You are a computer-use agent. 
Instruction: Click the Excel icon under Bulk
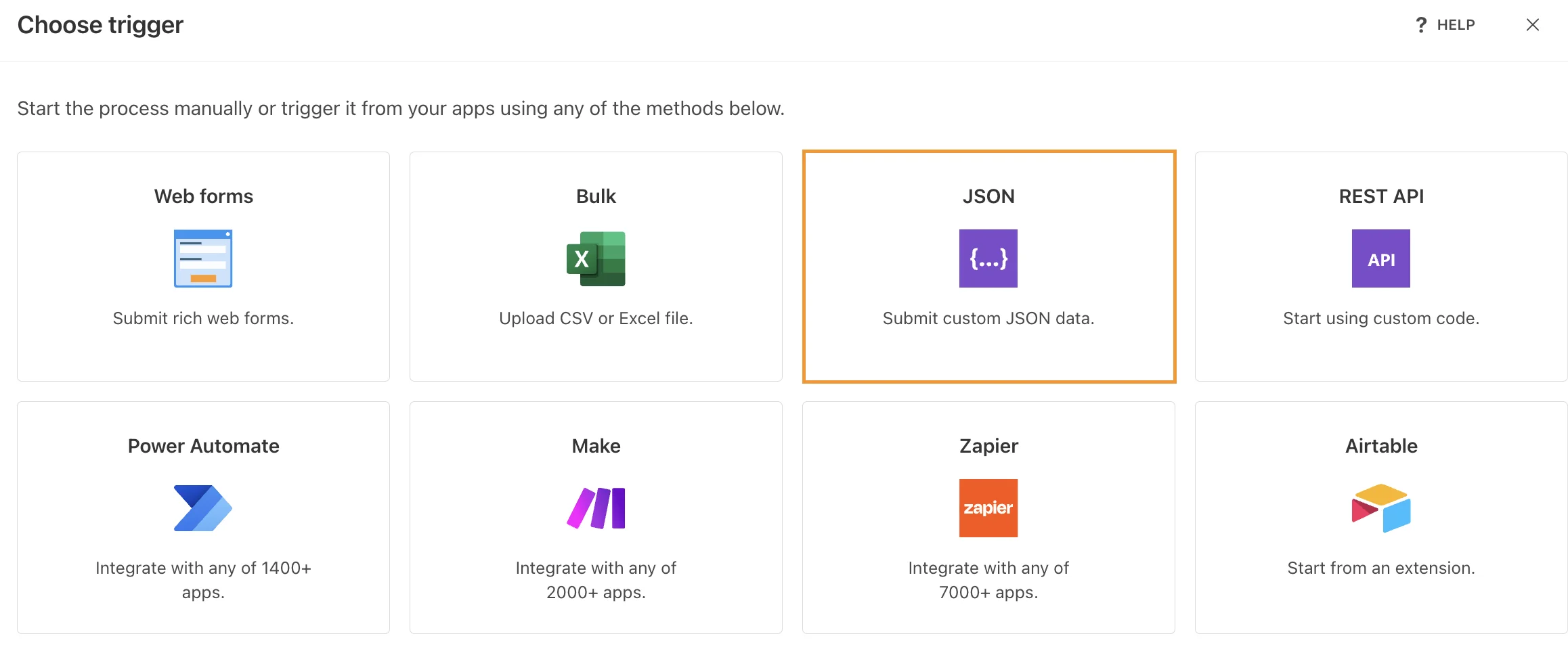coord(595,258)
